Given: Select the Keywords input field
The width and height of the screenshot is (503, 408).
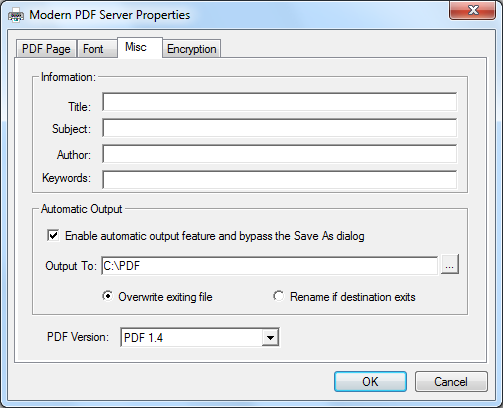Looking at the screenshot, I should (279, 180).
